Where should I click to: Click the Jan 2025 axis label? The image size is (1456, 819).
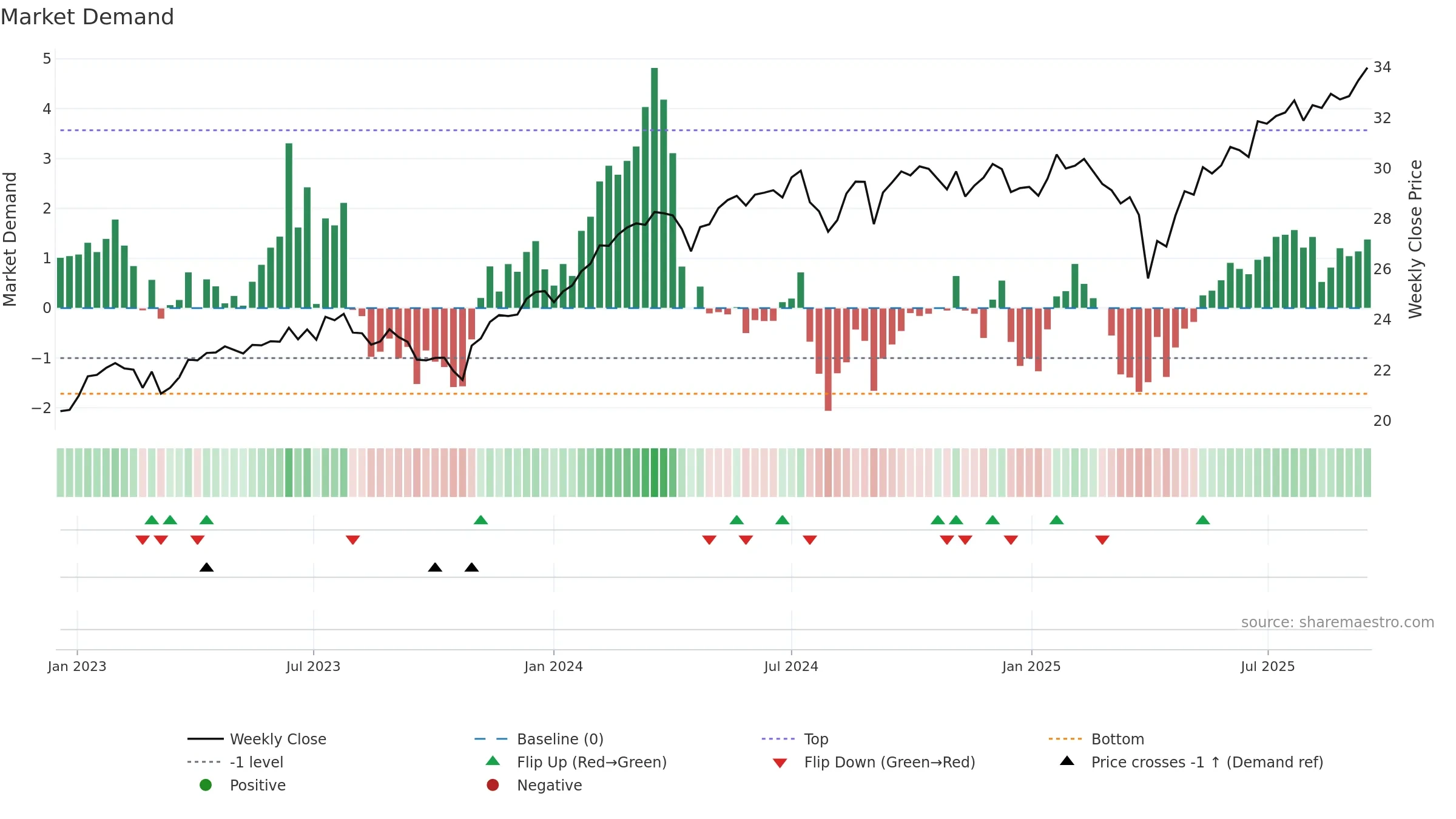click(1031, 666)
